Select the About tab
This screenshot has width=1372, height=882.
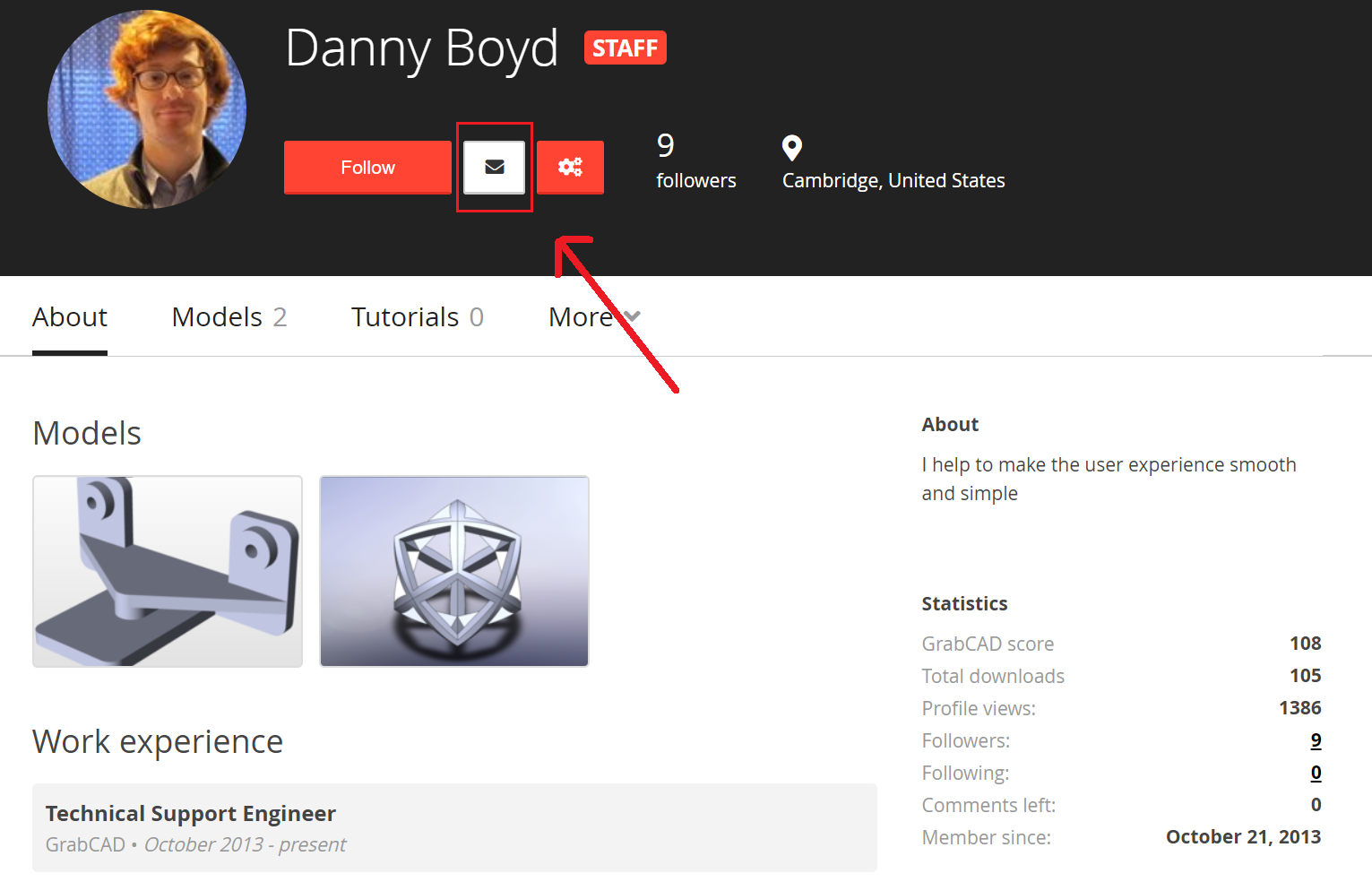[x=70, y=317]
